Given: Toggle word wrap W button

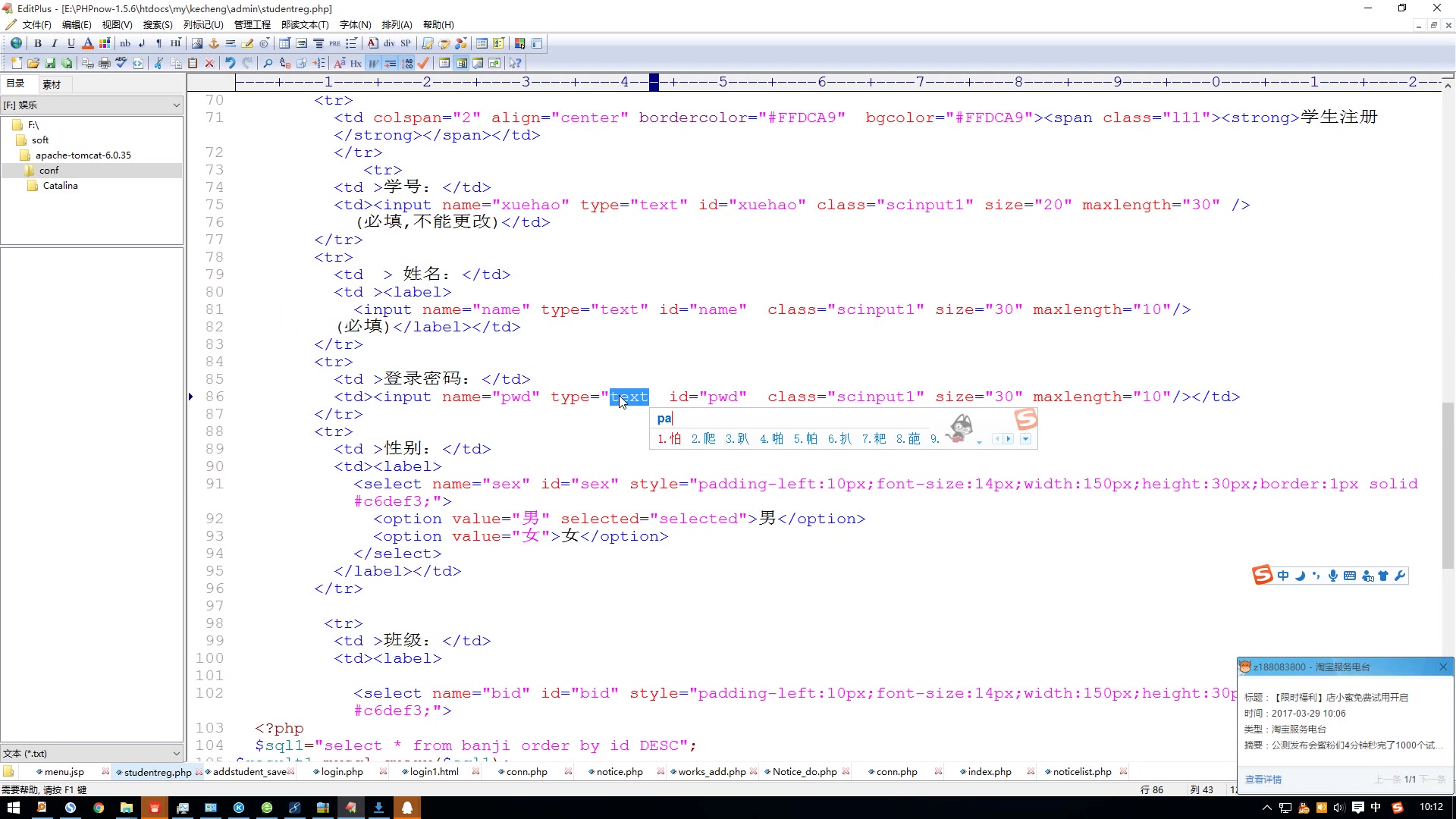Looking at the screenshot, I should 373,63.
